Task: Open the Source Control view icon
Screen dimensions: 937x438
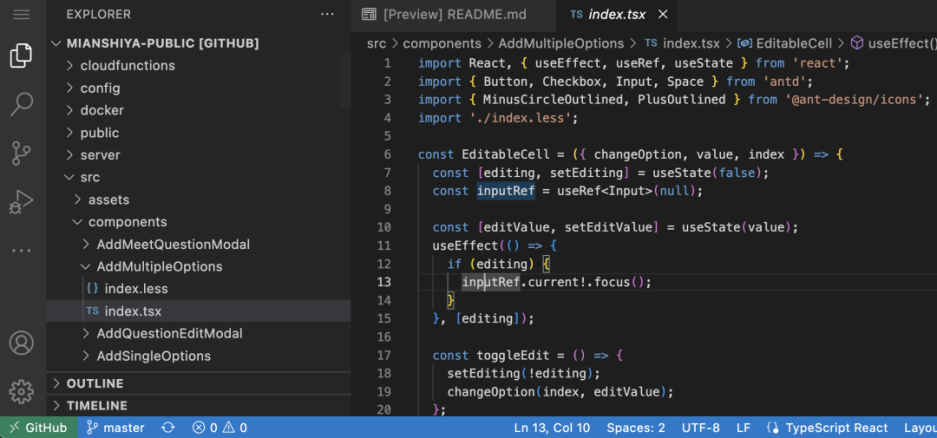Action: tap(22, 153)
